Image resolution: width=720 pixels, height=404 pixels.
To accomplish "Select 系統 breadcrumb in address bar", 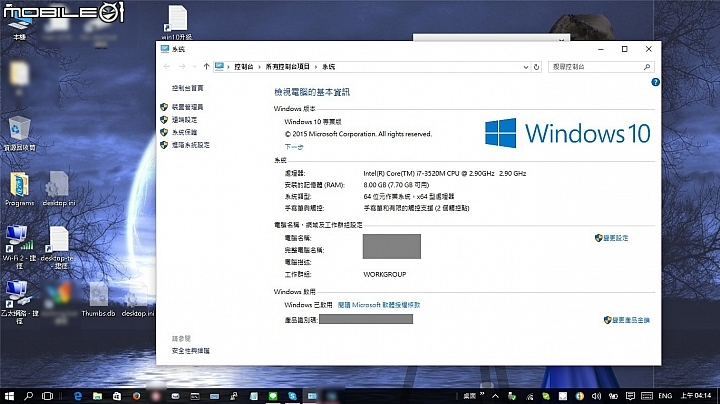I will (329, 67).
